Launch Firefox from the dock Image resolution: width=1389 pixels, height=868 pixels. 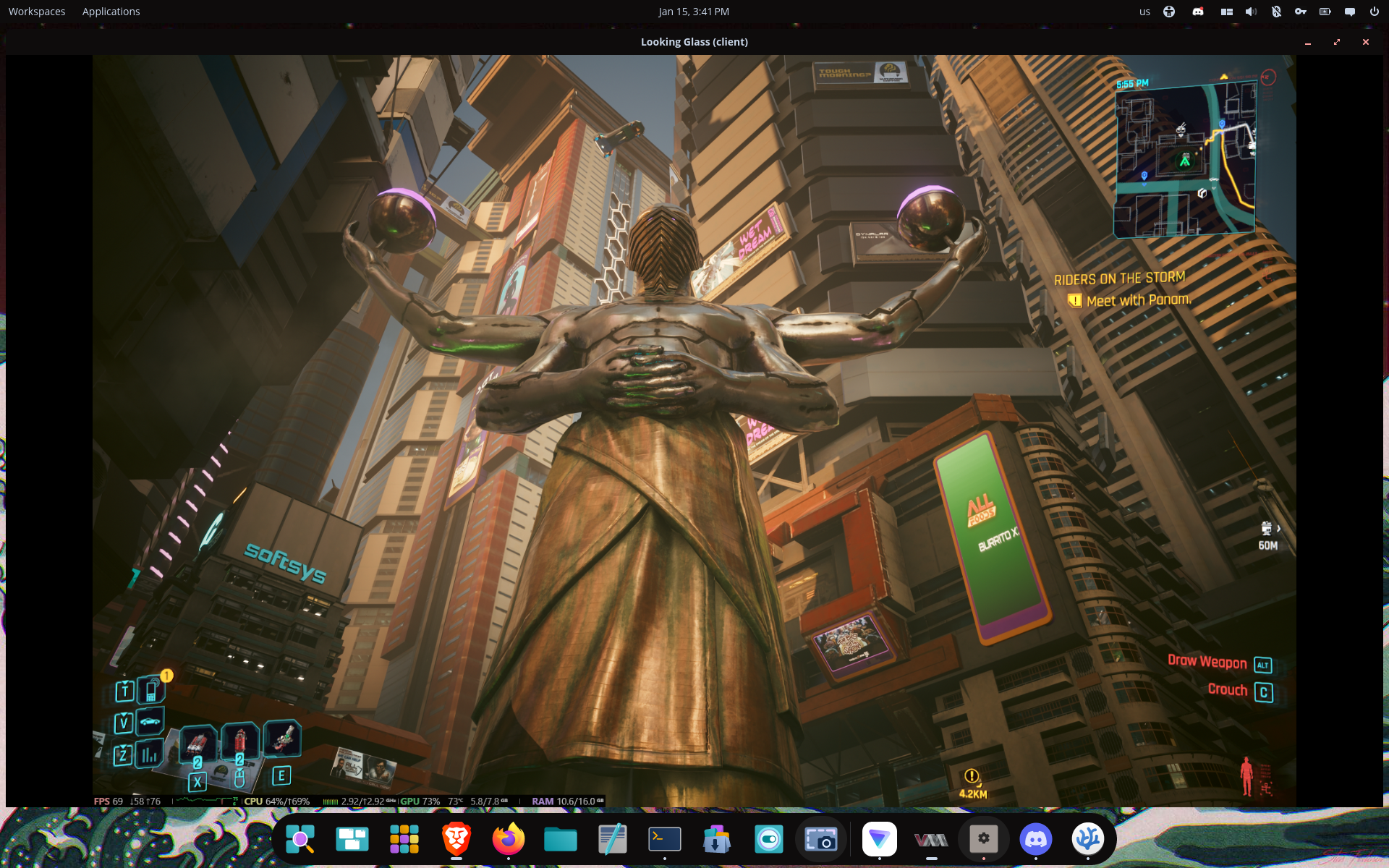coord(509,839)
